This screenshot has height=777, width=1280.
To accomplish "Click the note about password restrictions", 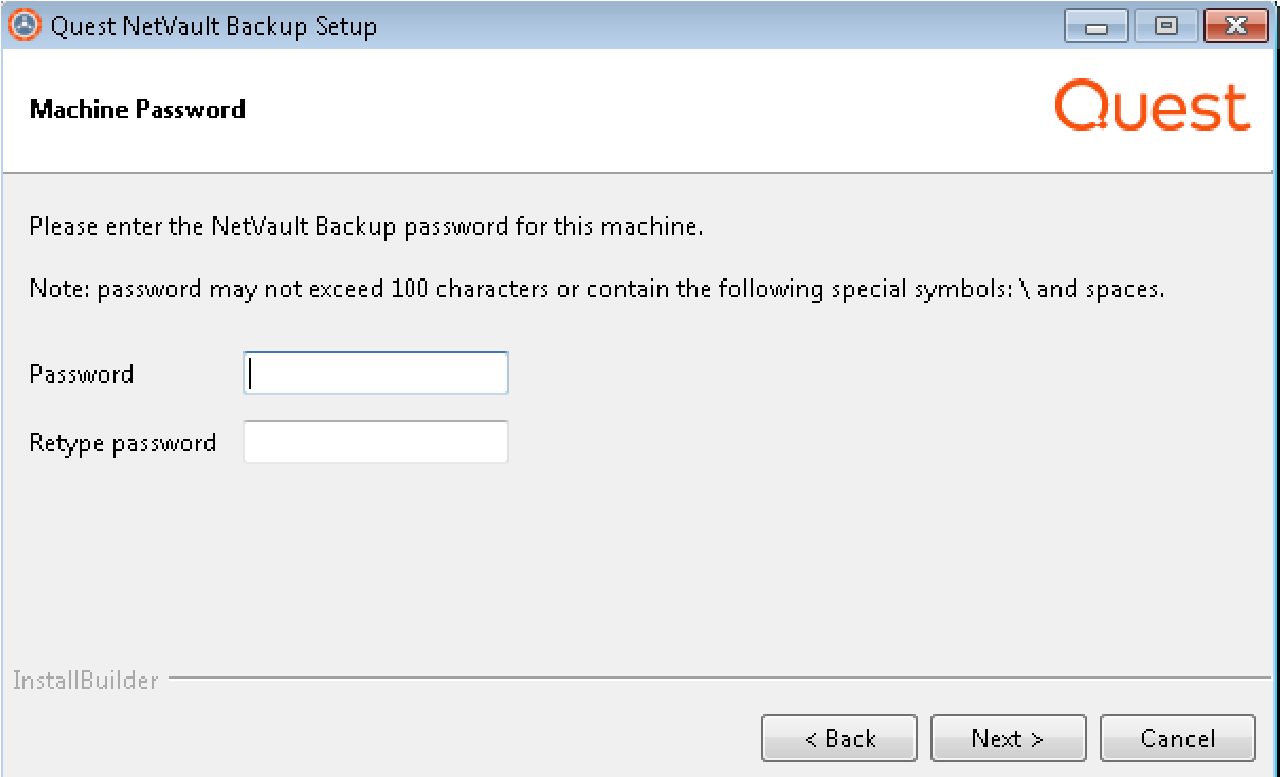I will (x=596, y=290).
